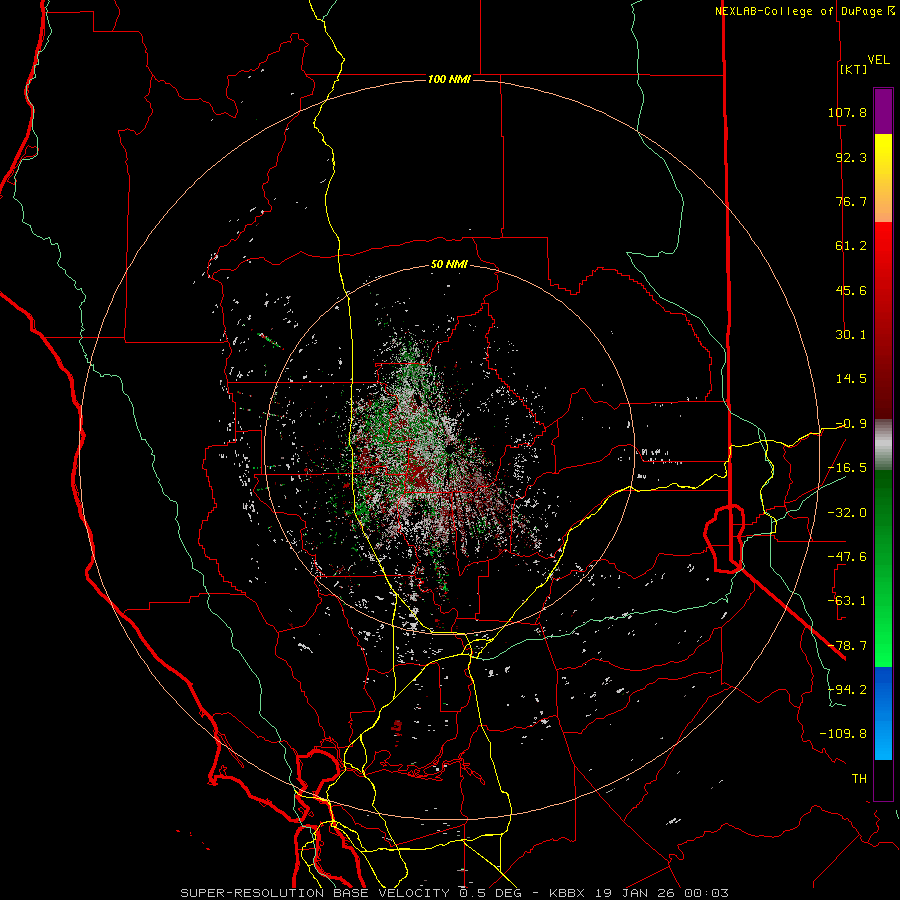Screen dimensions: 900x900
Task: Select the -63.1 legend value
Action: click(x=847, y=600)
